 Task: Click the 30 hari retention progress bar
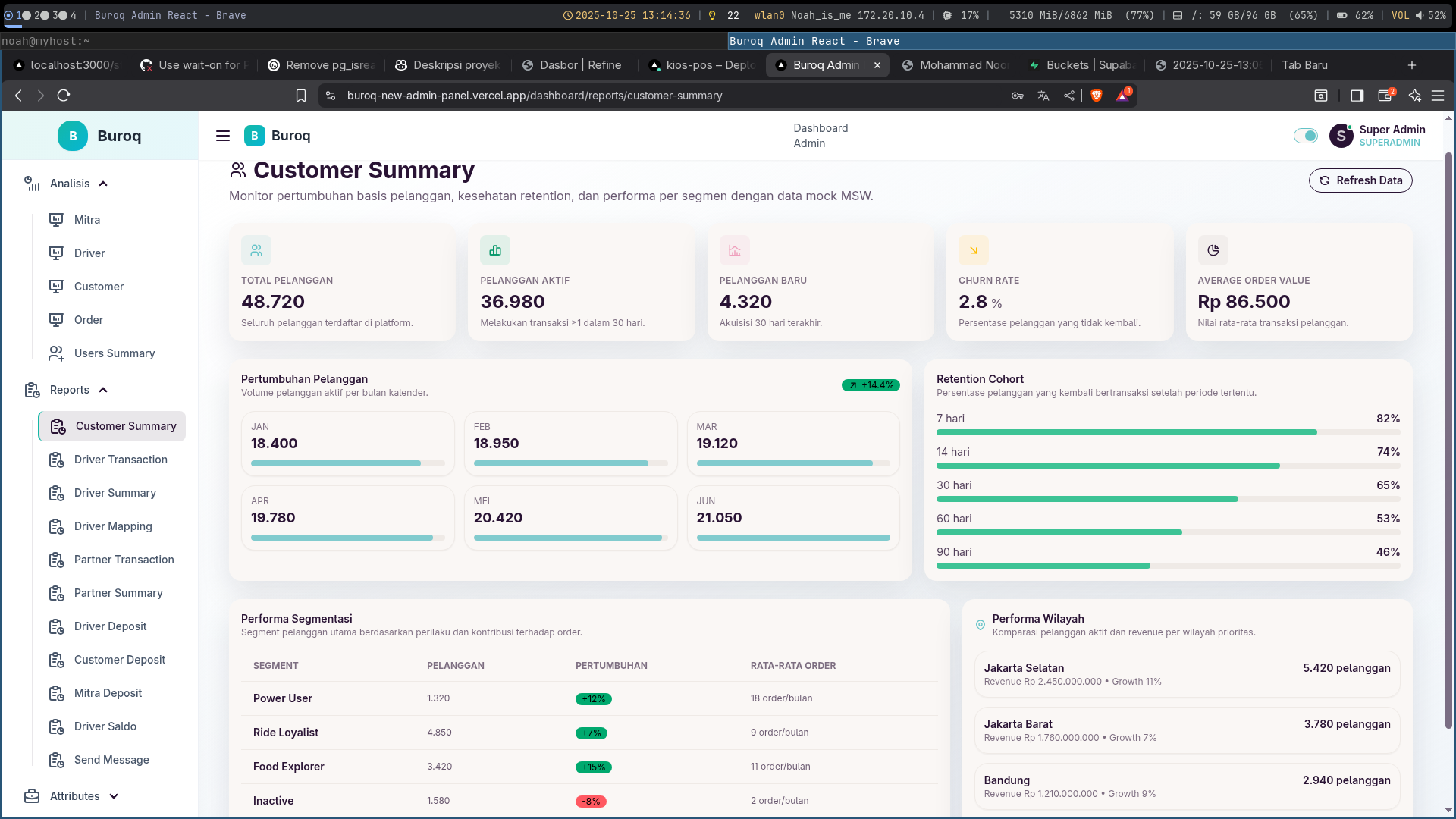coord(1168,499)
